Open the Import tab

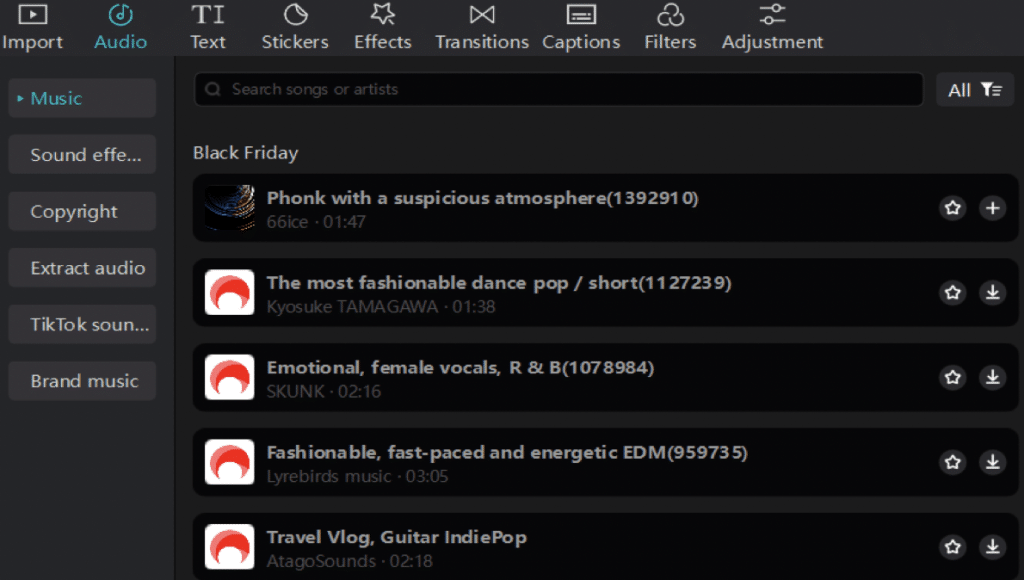32,27
